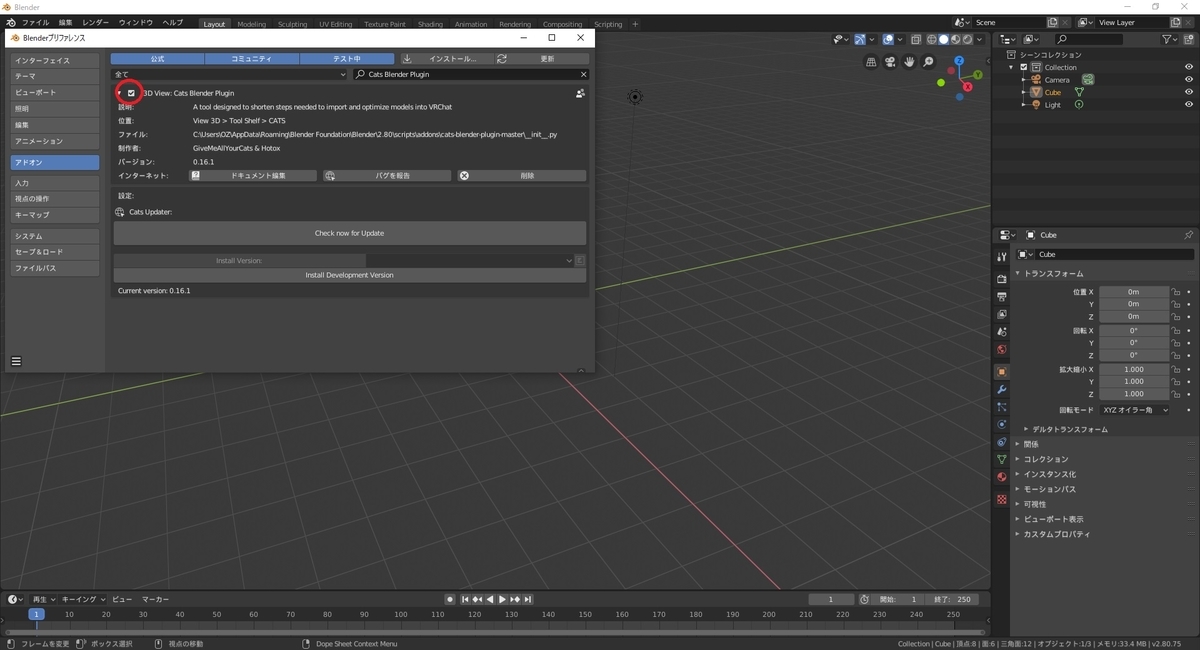
Task: Expand the 可視性 panel
Action: 1034,504
